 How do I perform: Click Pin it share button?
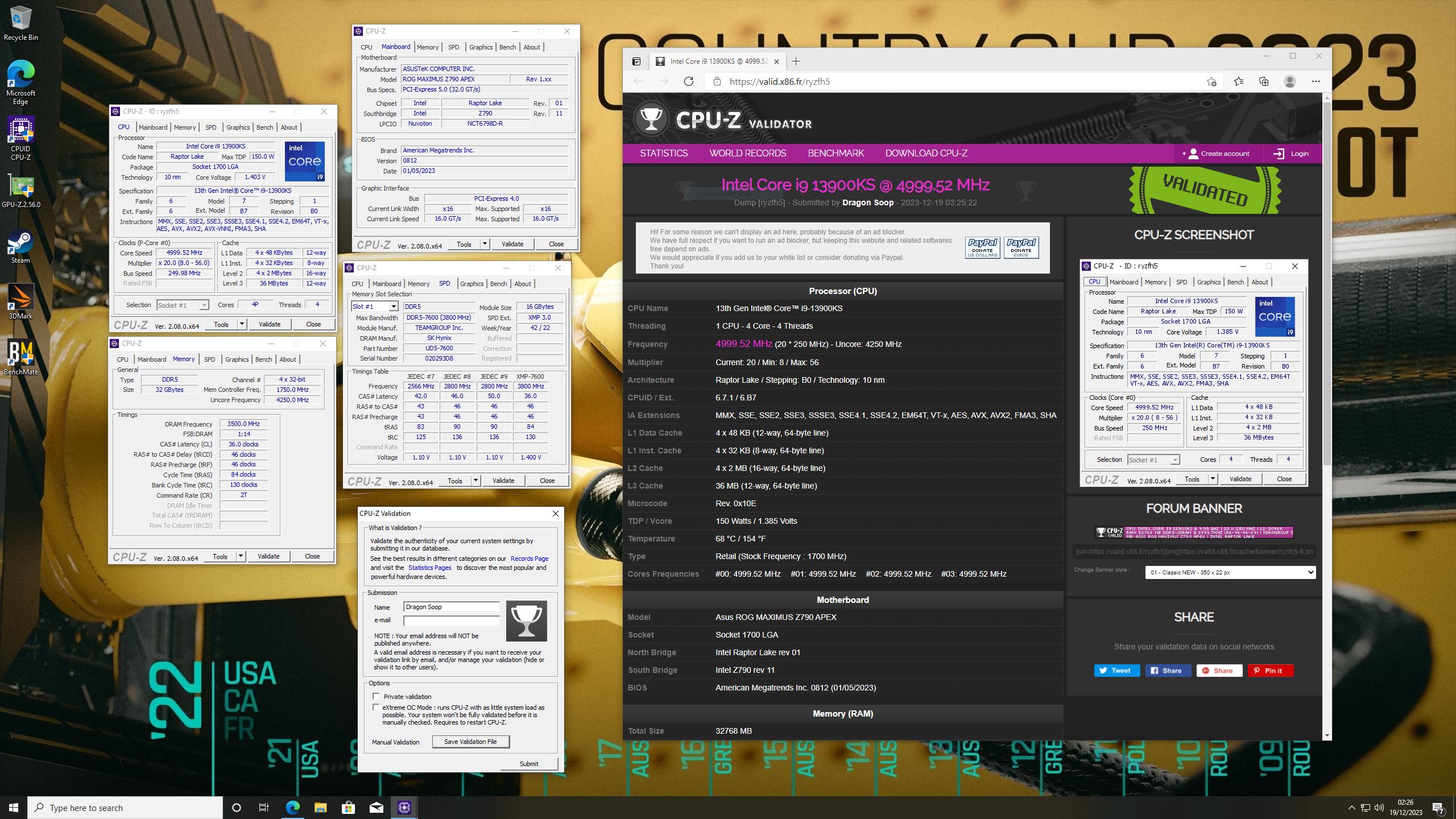click(1271, 671)
